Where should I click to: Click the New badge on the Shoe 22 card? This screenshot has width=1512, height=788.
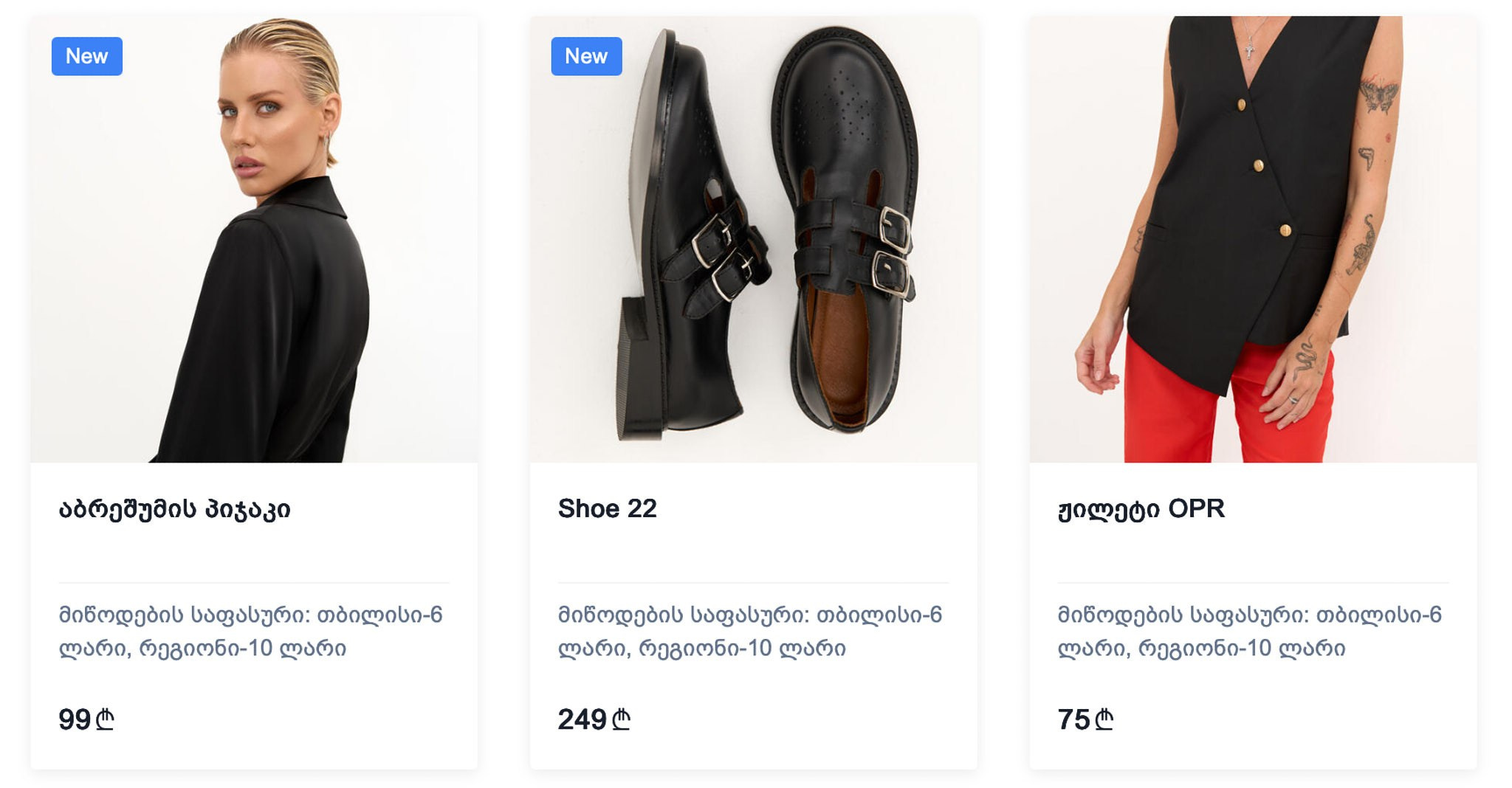point(585,55)
